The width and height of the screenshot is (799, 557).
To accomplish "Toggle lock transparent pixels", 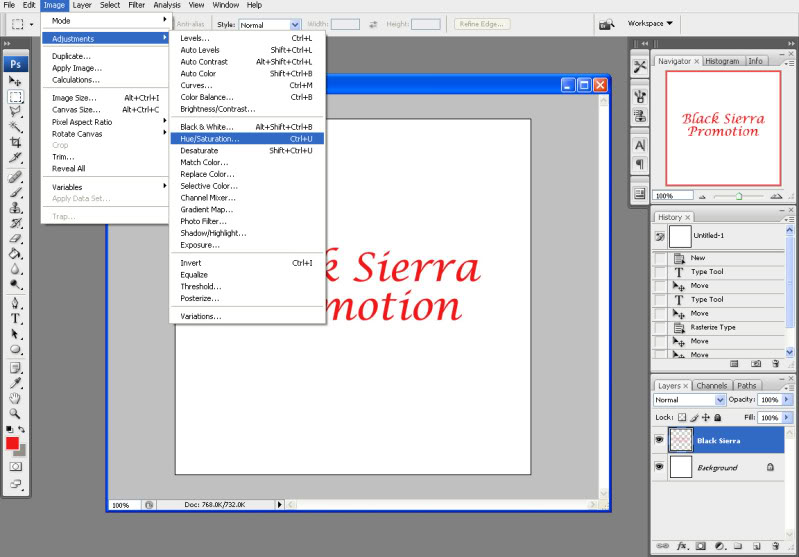I will click(x=682, y=417).
